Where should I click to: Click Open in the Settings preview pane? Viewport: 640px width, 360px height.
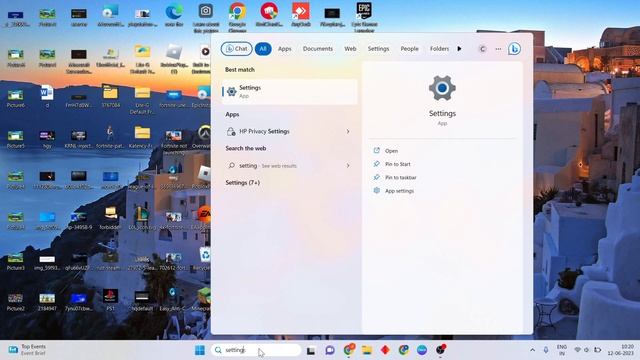391,151
